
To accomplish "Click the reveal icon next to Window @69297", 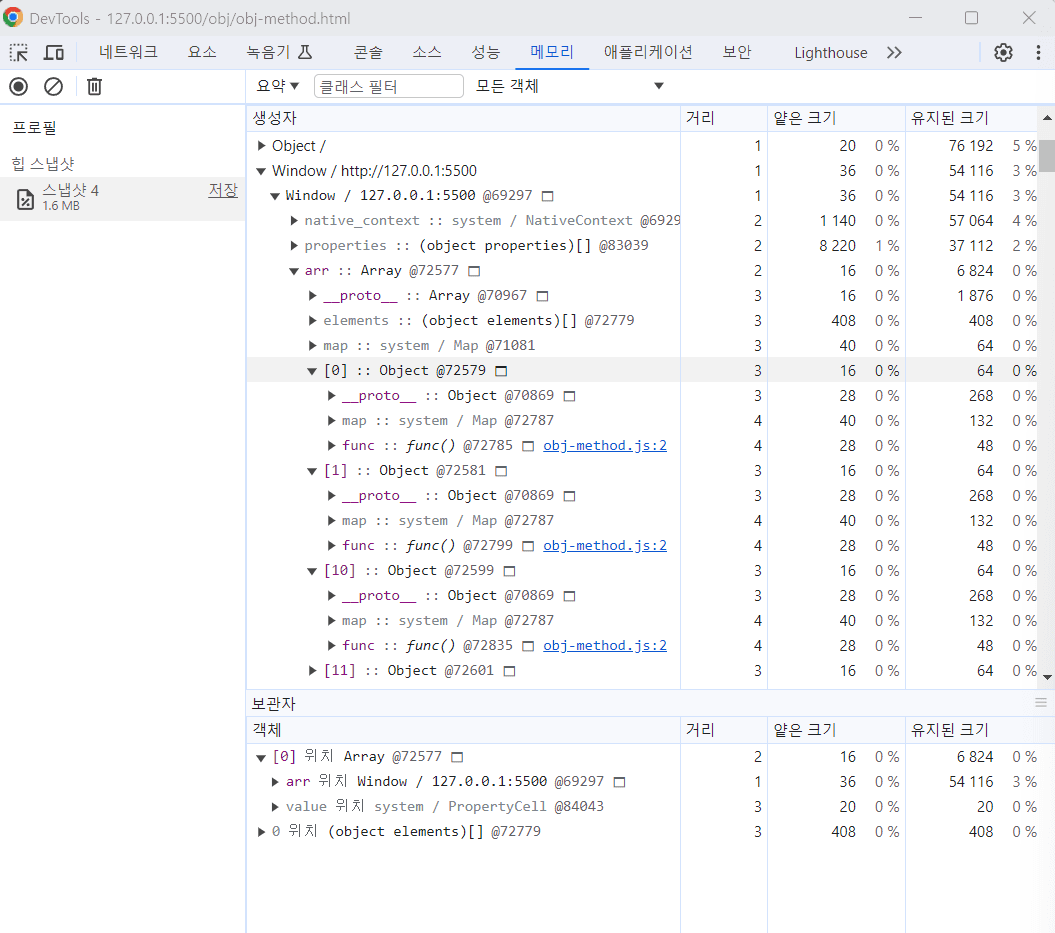I will point(546,195).
